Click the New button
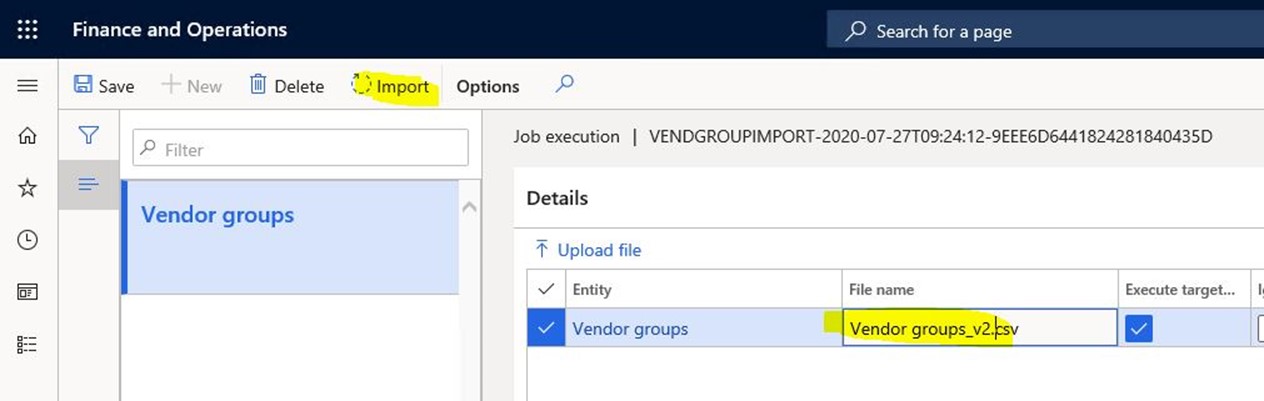Image resolution: width=1264 pixels, height=401 pixels. (191, 86)
